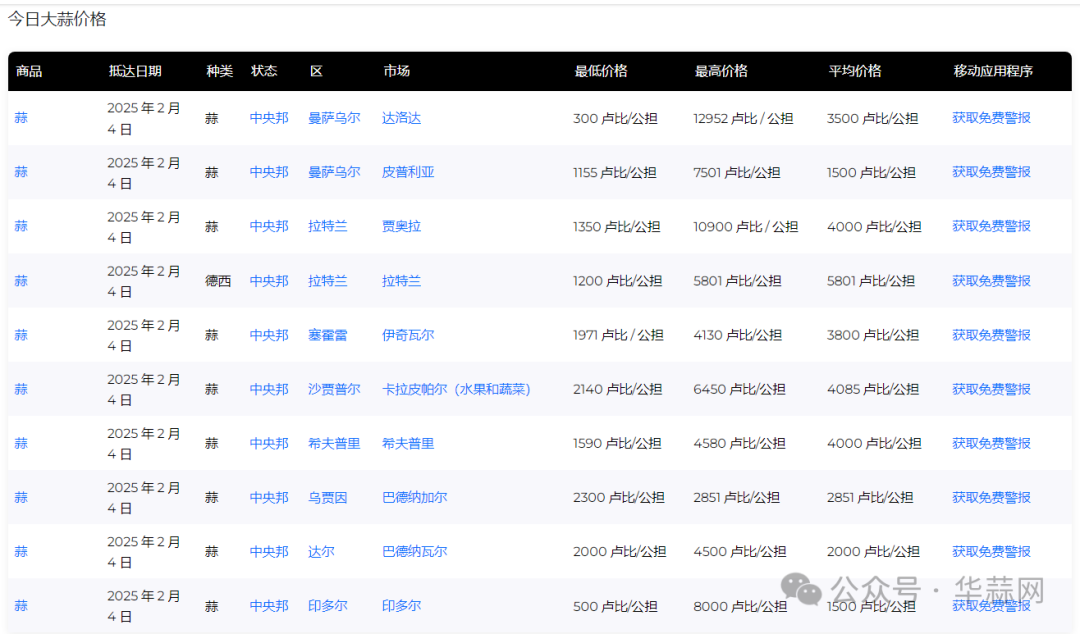Click 获取免费警报 in the 伊奇瓦尔 row
This screenshot has width=1080, height=634.
(x=991, y=335)
